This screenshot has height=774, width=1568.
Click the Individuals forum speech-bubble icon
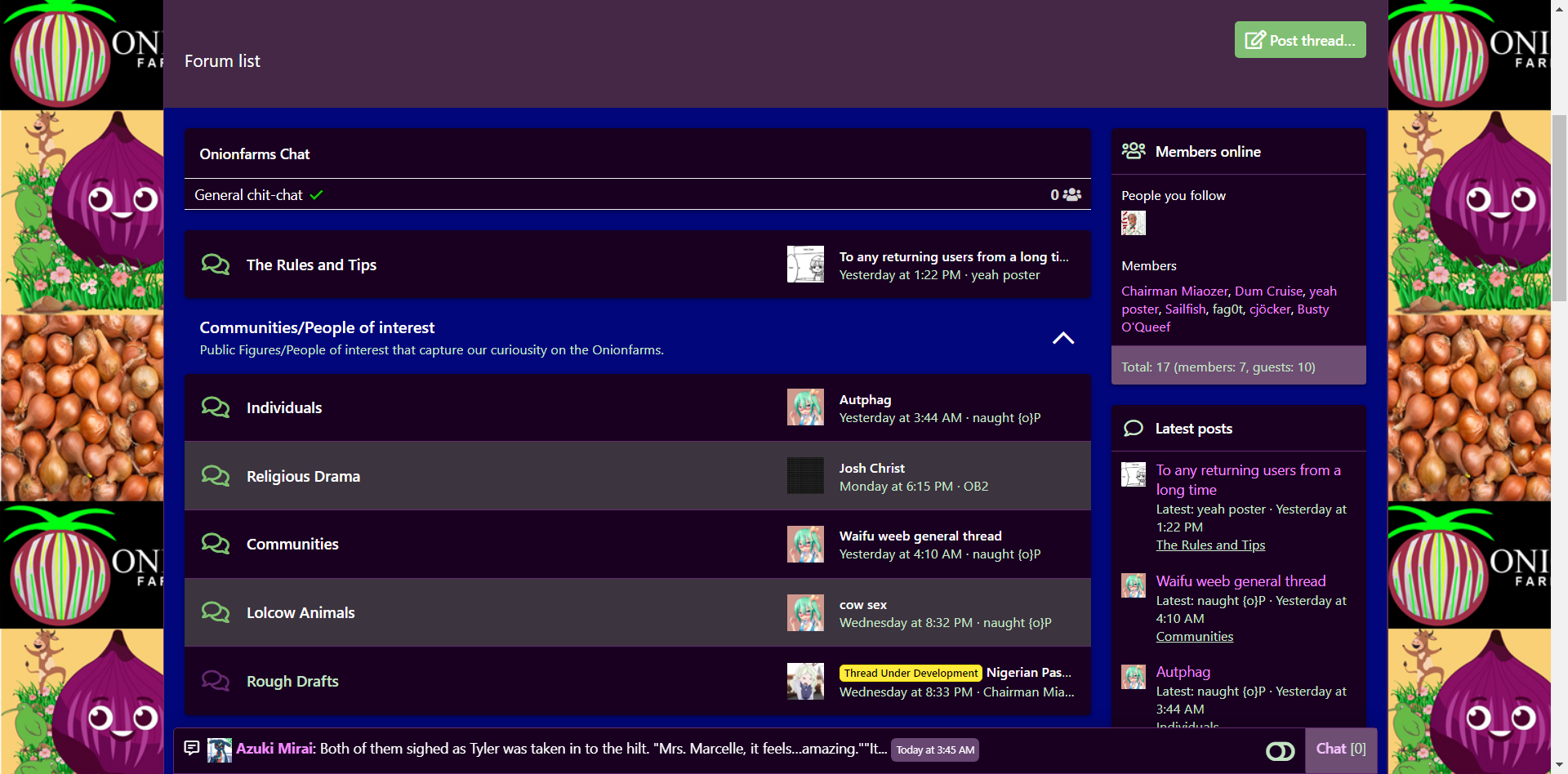coord(216,407)
